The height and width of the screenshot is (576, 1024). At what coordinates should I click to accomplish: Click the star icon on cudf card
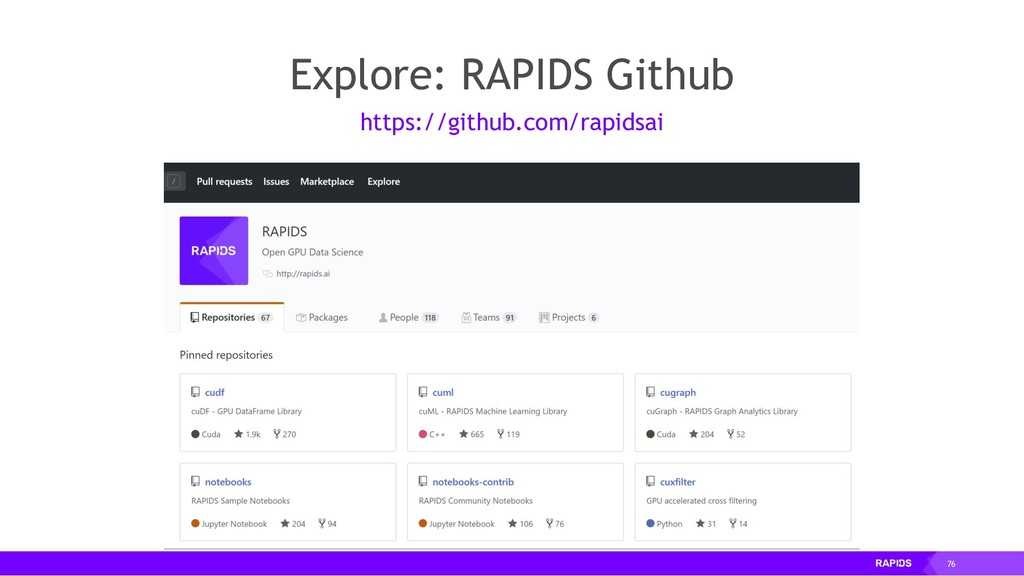(238, 434)
